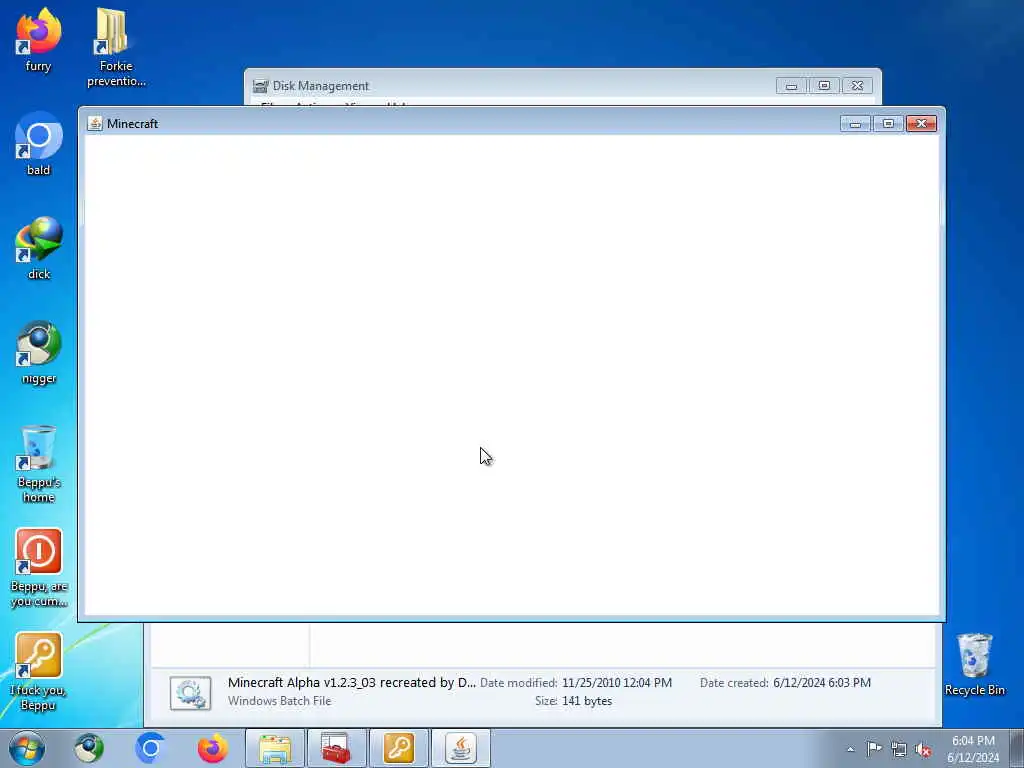Launch SRWare Iron from the taskbar
The height and width of the screenshot is (768, 1024).
pyautogui.click(x=88, y=748)
